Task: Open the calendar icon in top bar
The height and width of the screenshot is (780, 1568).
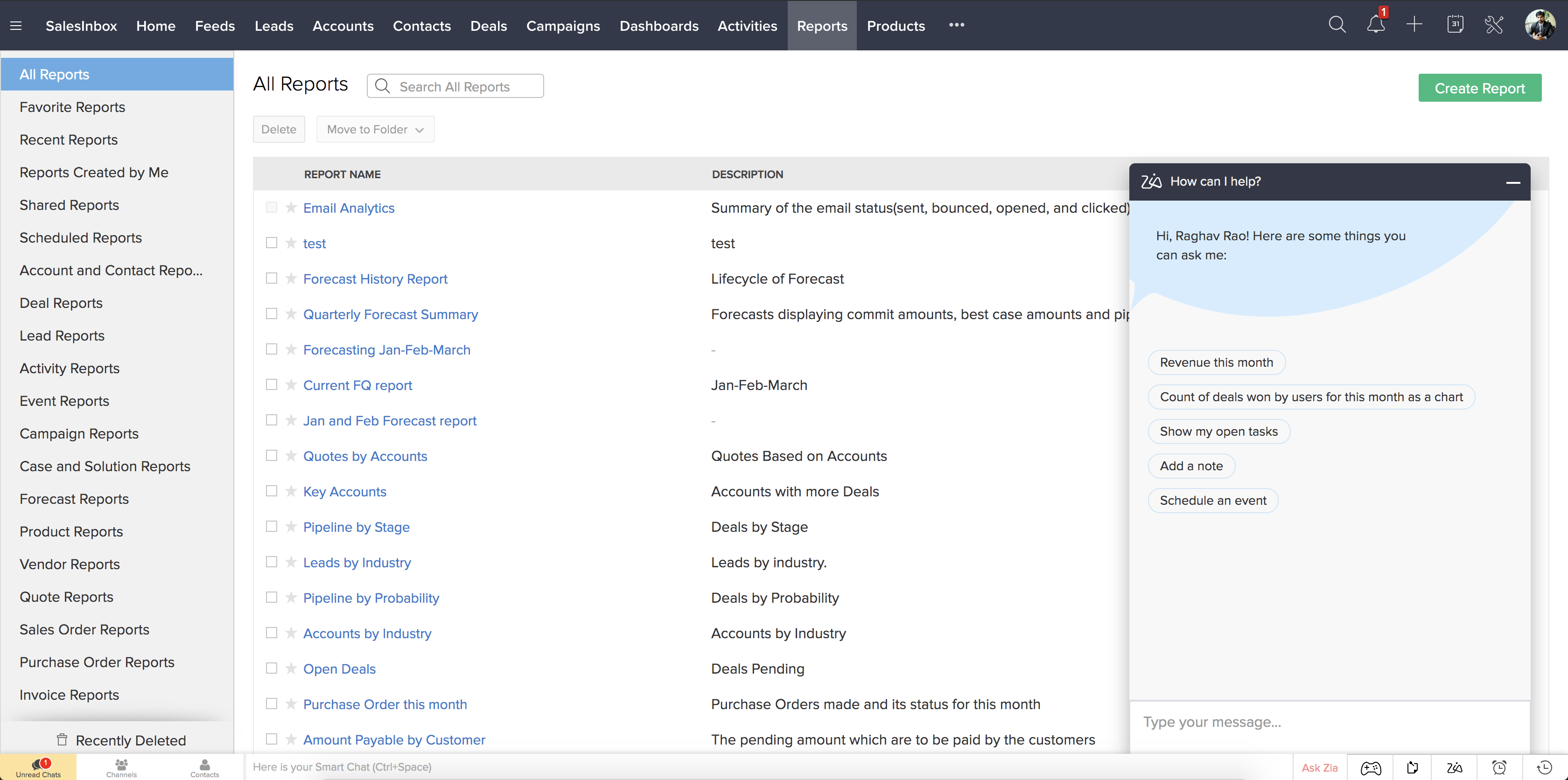Action: tap(1455, 25)
